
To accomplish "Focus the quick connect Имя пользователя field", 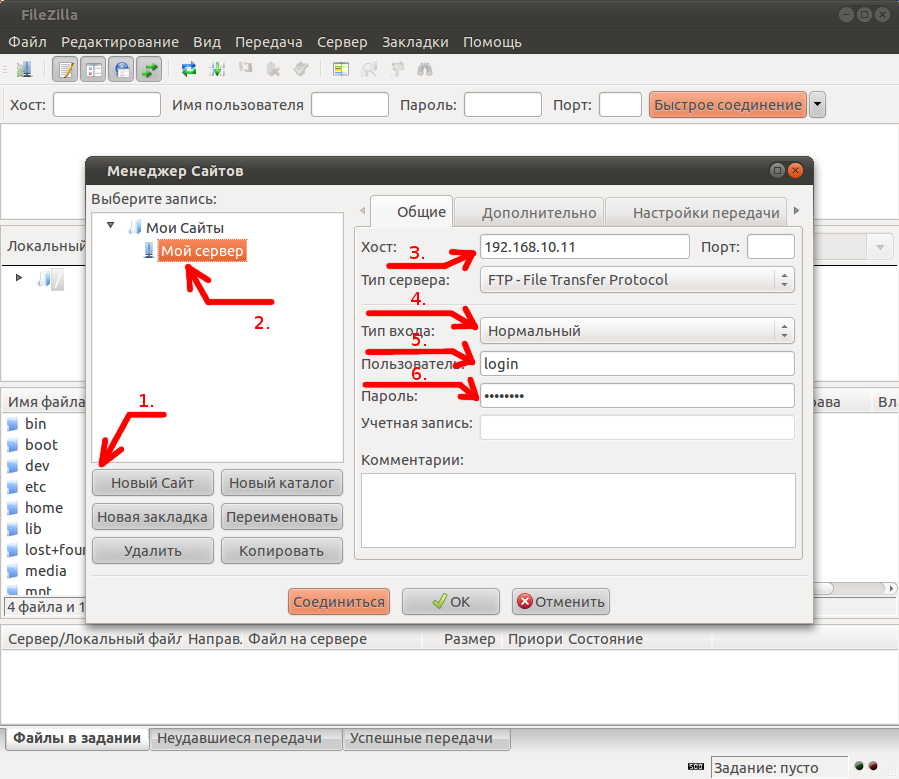I will [350, 105].
